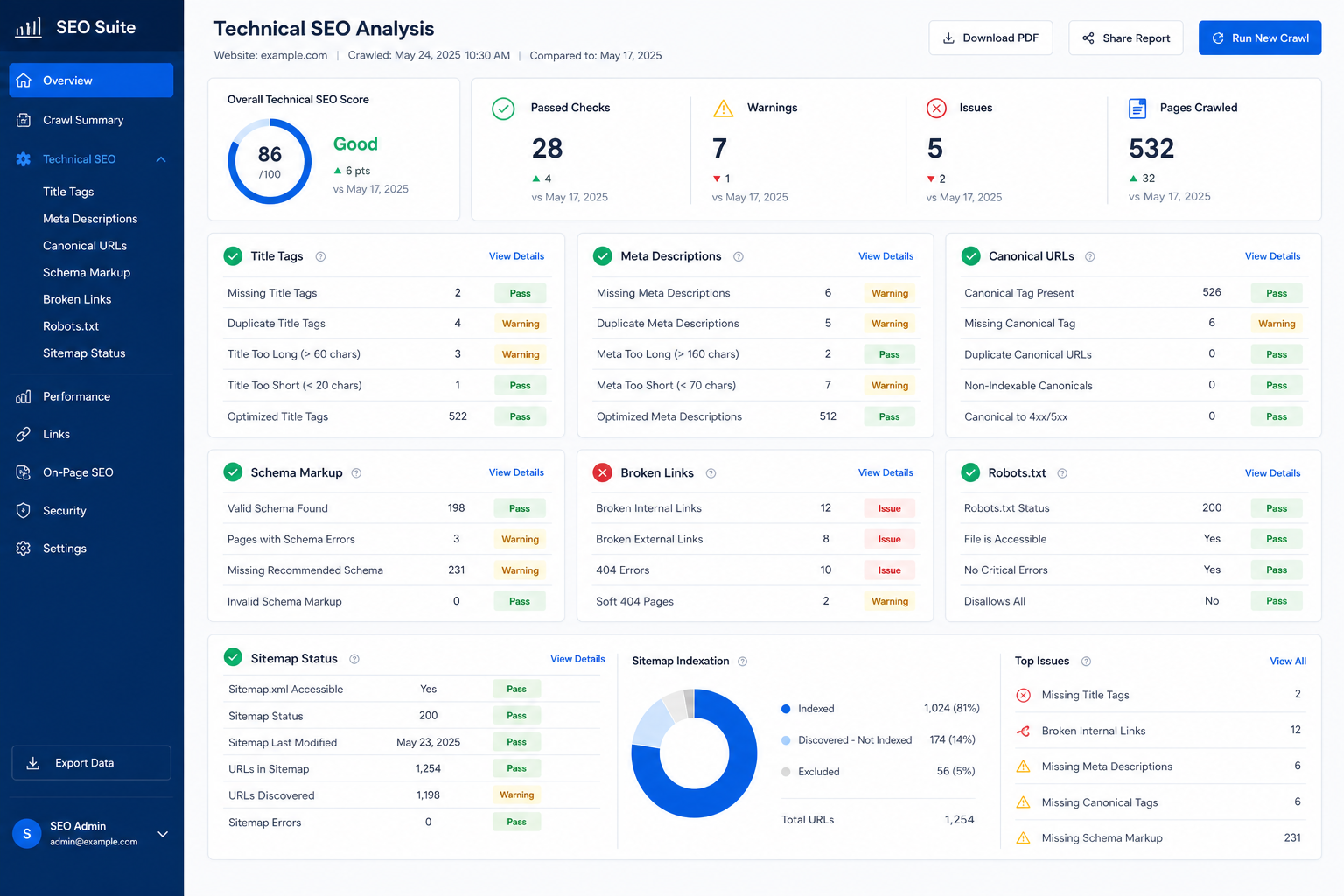Click the Security shield icon in sidebar
Image resolution: width=1344 pixels, height=896 pixels.
(24, 510)
